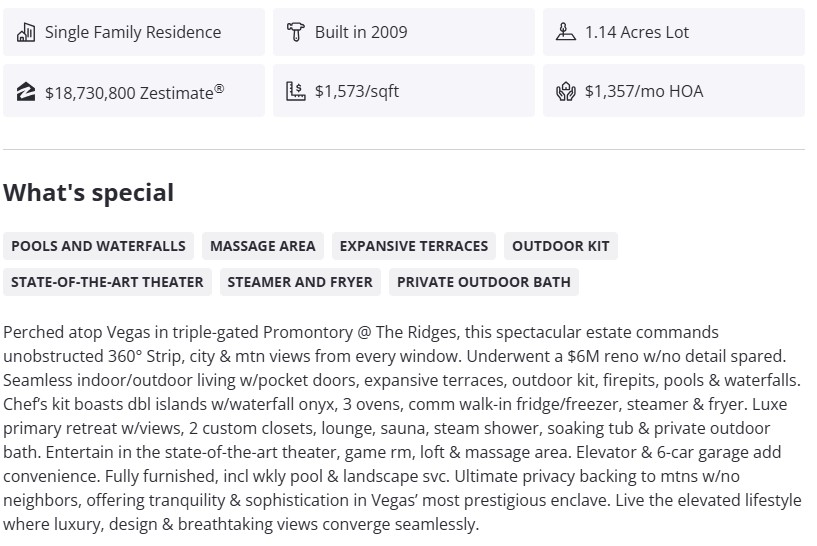
Task: Choose the PRIVATE OUTDOOR BATH tag
Action: pos(484,282)
